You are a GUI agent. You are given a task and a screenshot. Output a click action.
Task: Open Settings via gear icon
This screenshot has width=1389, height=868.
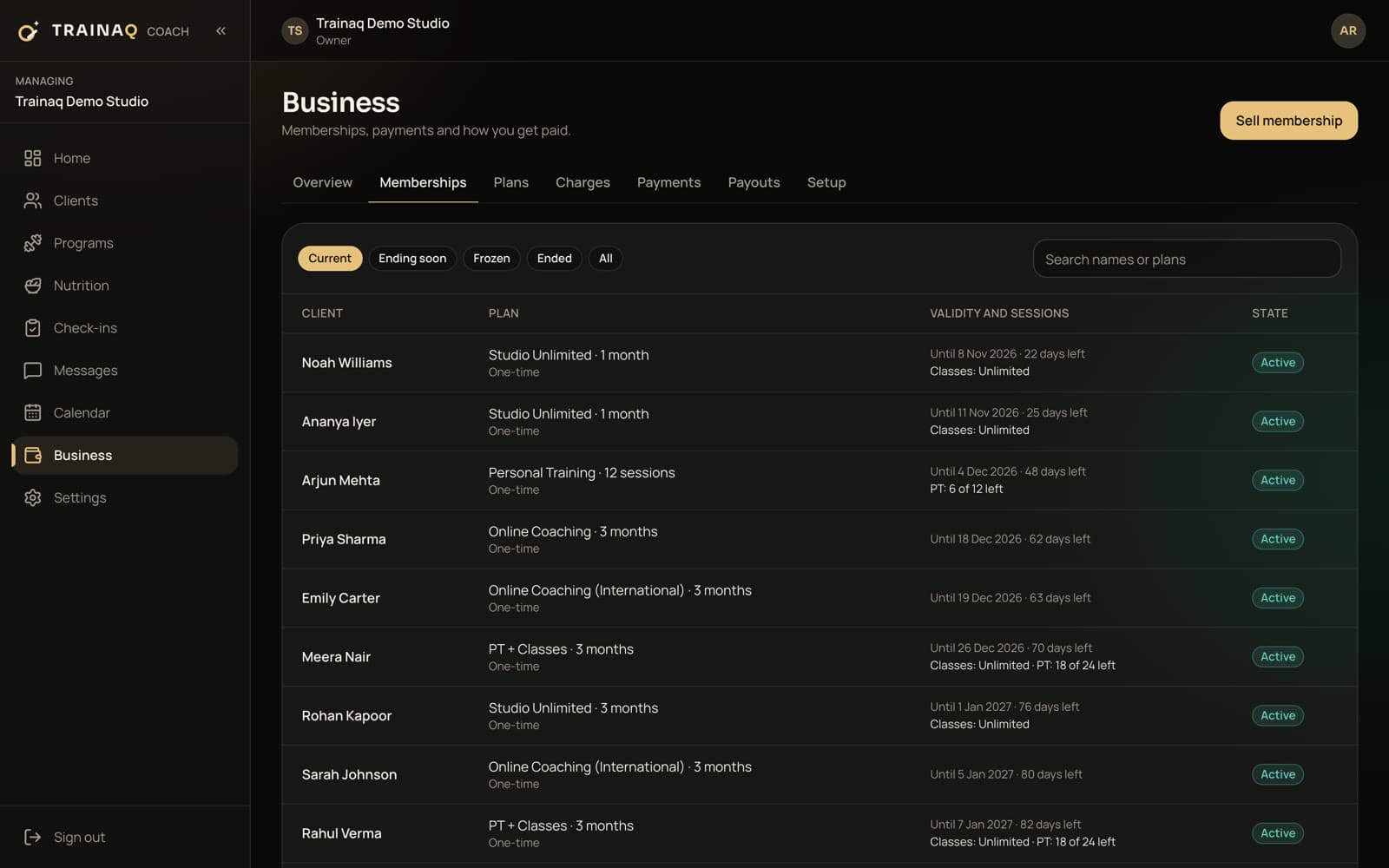[x=33, y=497]
